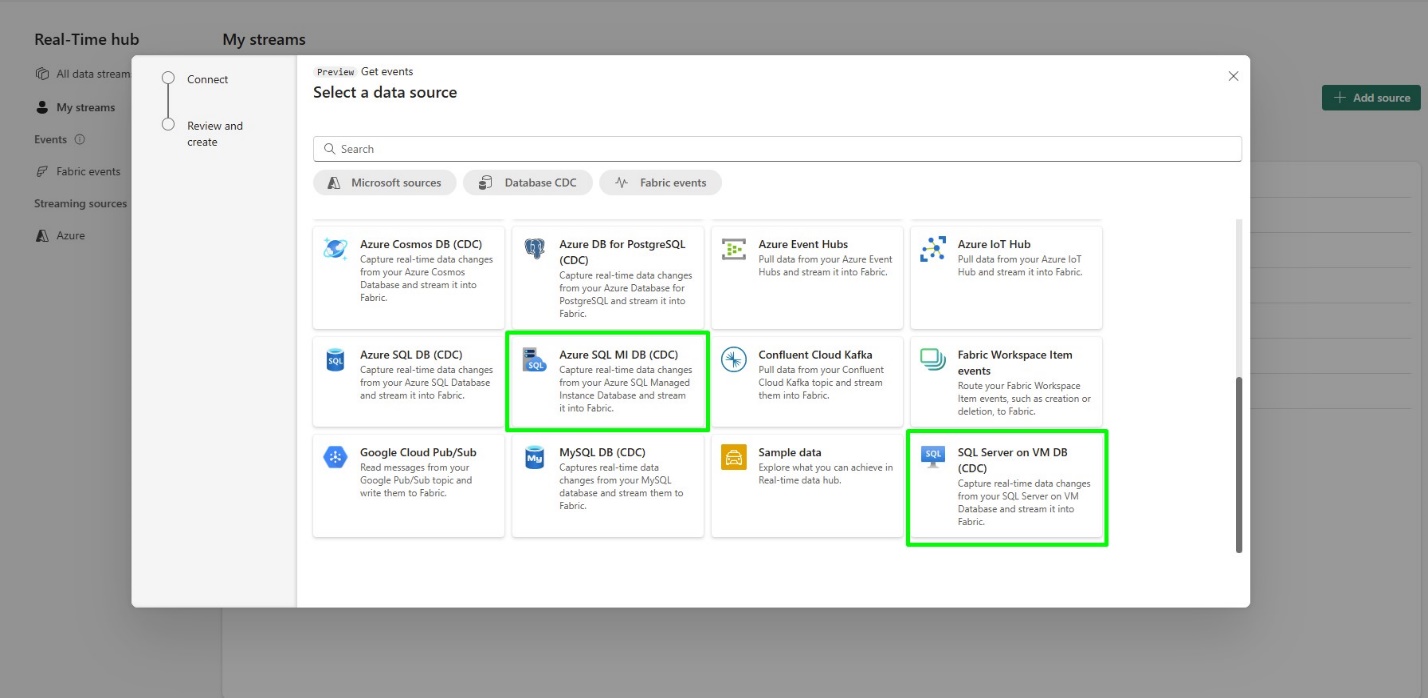Viewport: 1428px width, 698px height.
Task: Click the Preview badge
Action: (x=335, y=72)
